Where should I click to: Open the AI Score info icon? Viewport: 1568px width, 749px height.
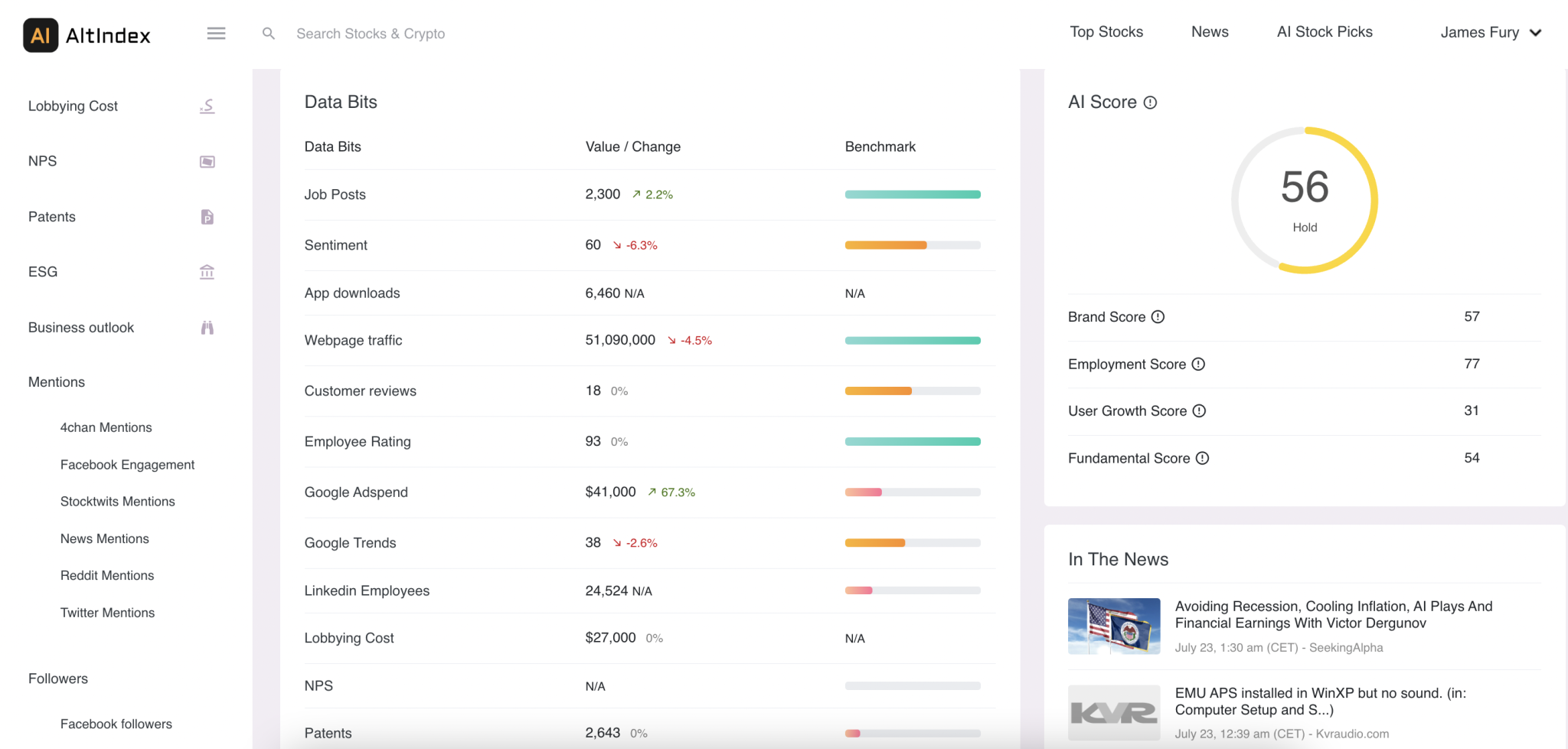(1151, 101)
